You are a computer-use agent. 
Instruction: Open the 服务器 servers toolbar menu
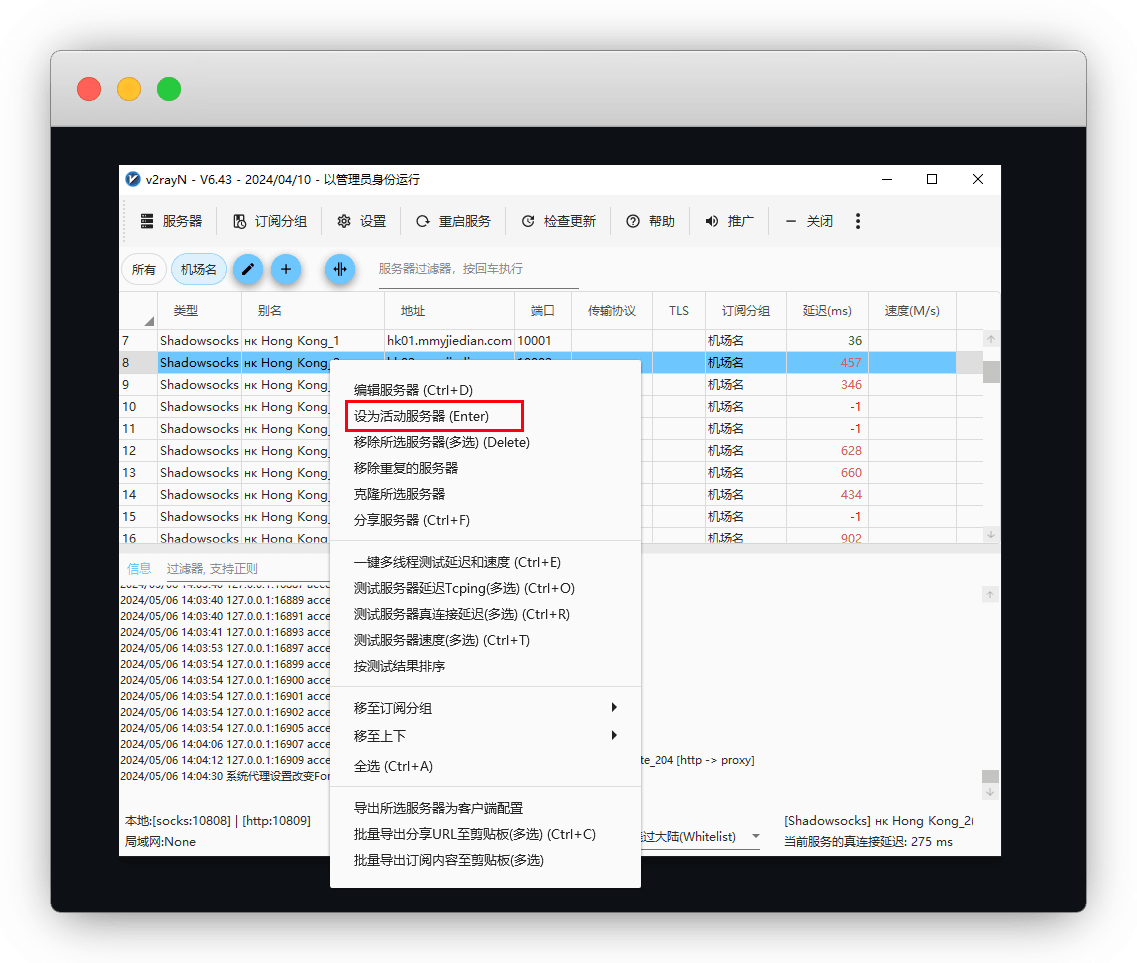tap(171, 221)
